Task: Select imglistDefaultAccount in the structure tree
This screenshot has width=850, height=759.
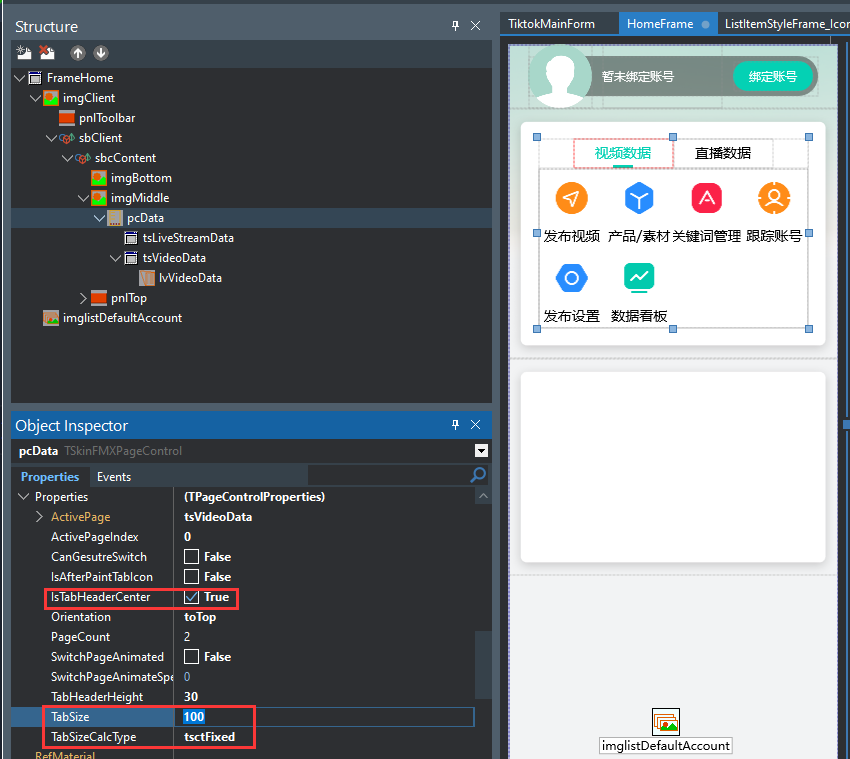Action: coord(122,318)
